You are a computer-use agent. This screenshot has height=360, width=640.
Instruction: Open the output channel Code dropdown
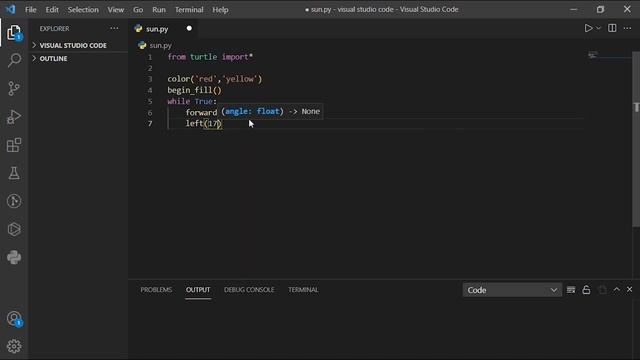click(x=512, y=290)
